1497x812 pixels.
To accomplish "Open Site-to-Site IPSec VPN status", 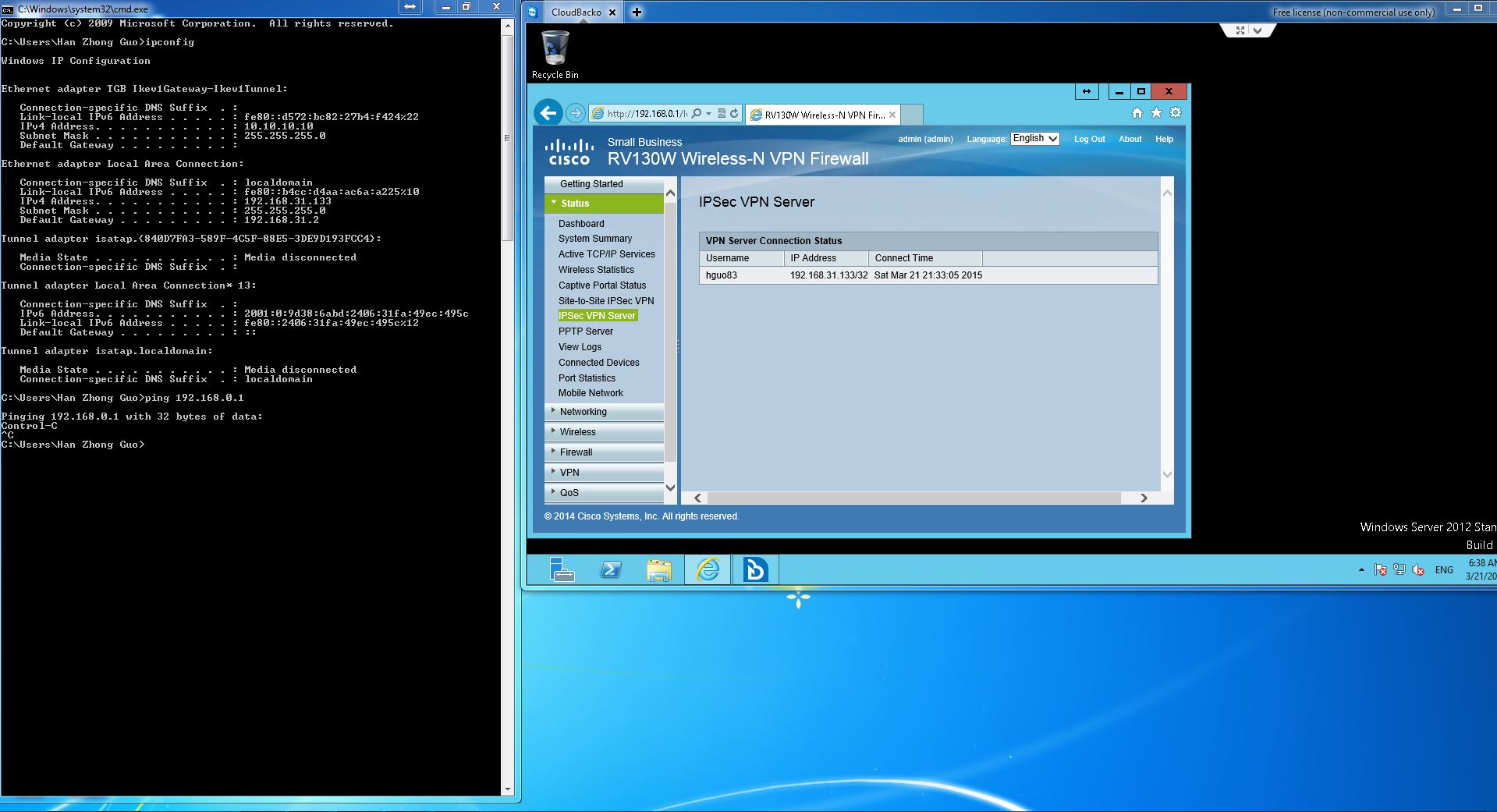I will point(606,301).
